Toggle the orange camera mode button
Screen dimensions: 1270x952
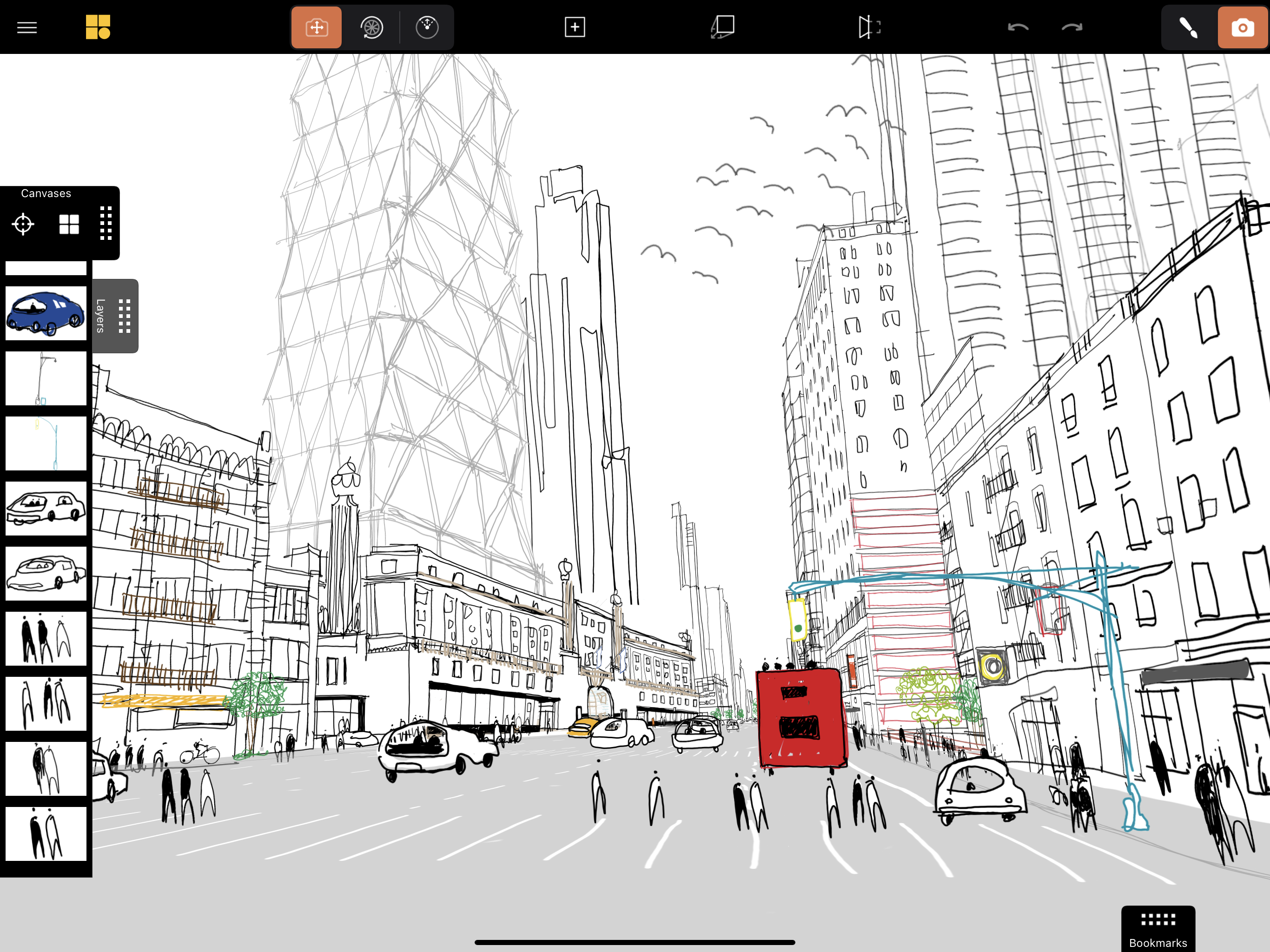[x=1242, y=27]
